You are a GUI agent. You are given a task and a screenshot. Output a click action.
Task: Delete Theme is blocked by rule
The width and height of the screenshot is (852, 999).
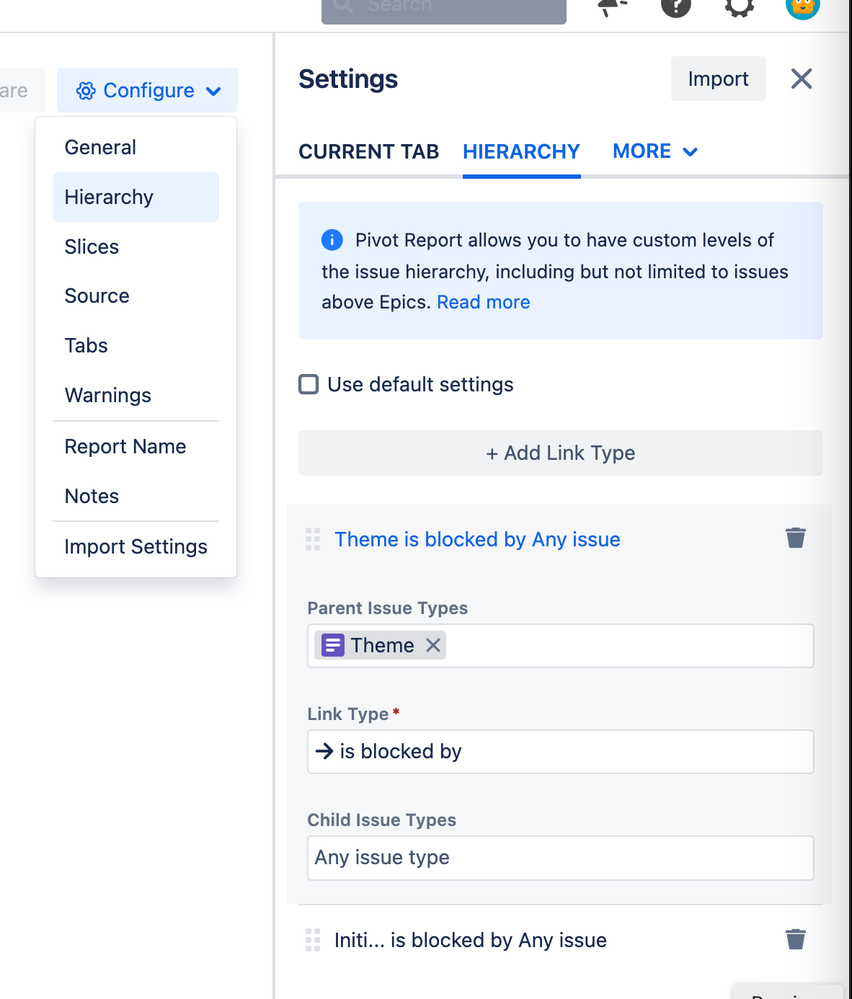click(x=795, y=538)
